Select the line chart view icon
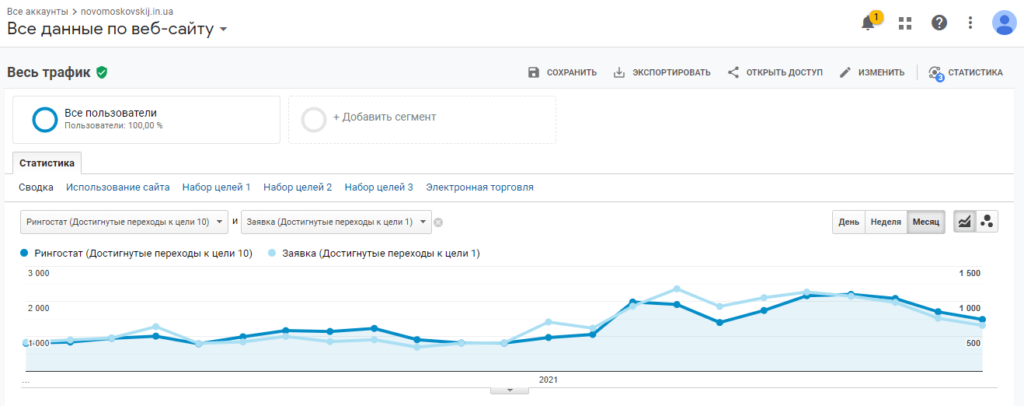This screenshot has height=406, width=1024. [964, 222]
